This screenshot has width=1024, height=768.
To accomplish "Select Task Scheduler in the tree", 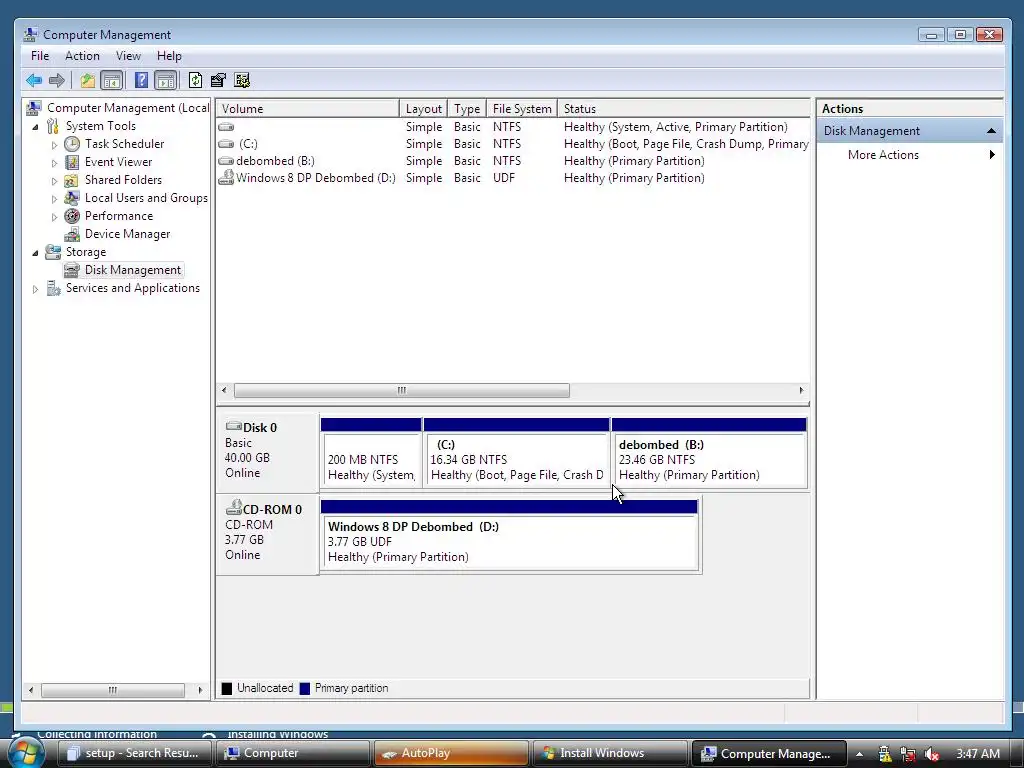I will coord(124,144).
